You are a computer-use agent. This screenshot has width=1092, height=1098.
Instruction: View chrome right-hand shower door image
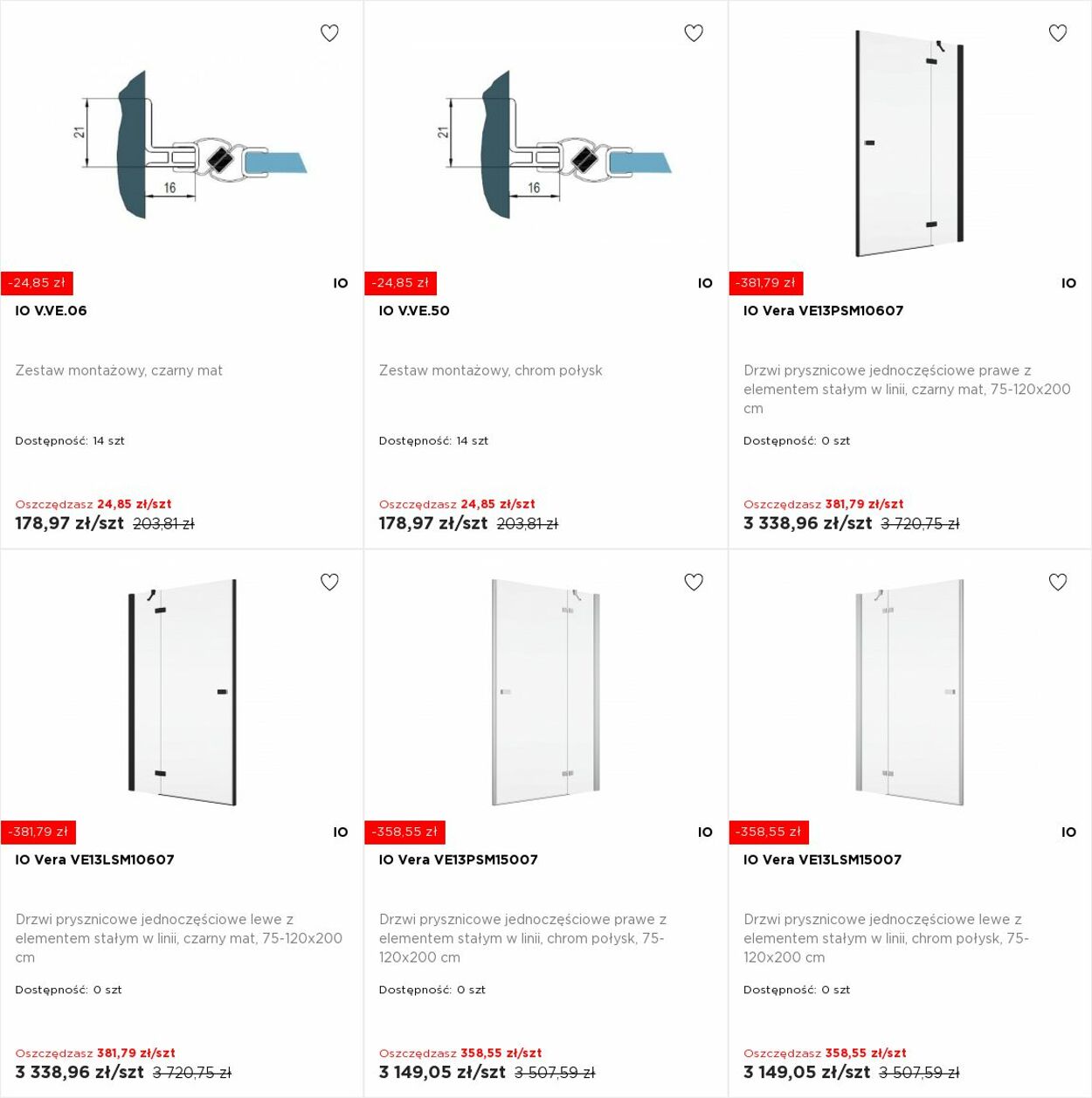point(546,693)
